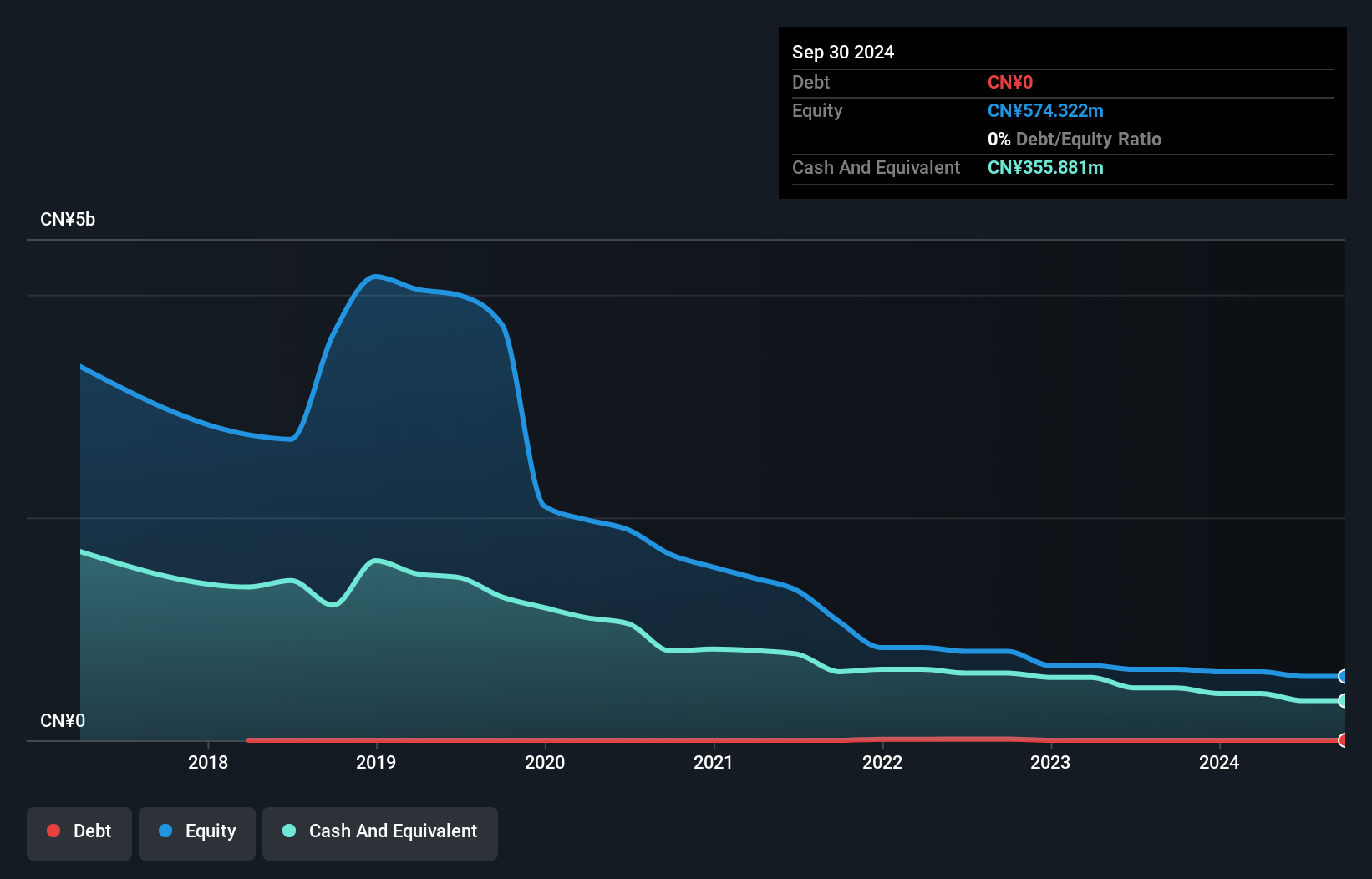
Task: Click the 2021 x-axis label
Action: [x=714, y=762]
